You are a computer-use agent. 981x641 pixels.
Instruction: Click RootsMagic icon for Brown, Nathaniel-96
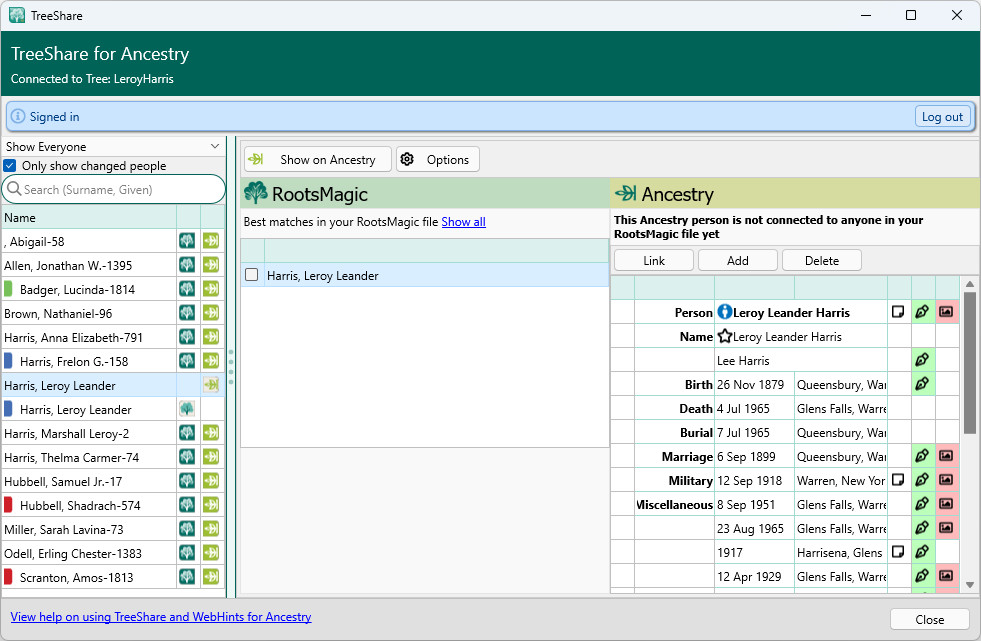tap(187, 313)
